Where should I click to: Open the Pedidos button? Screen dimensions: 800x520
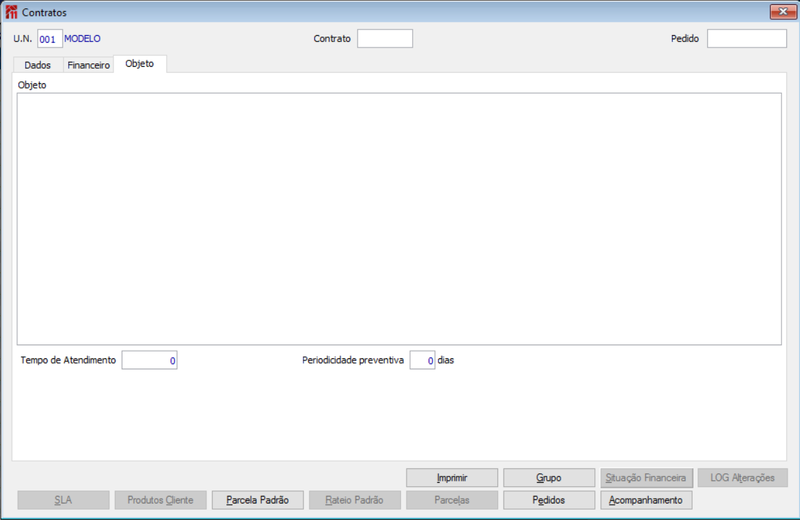[x=549, y=500]
